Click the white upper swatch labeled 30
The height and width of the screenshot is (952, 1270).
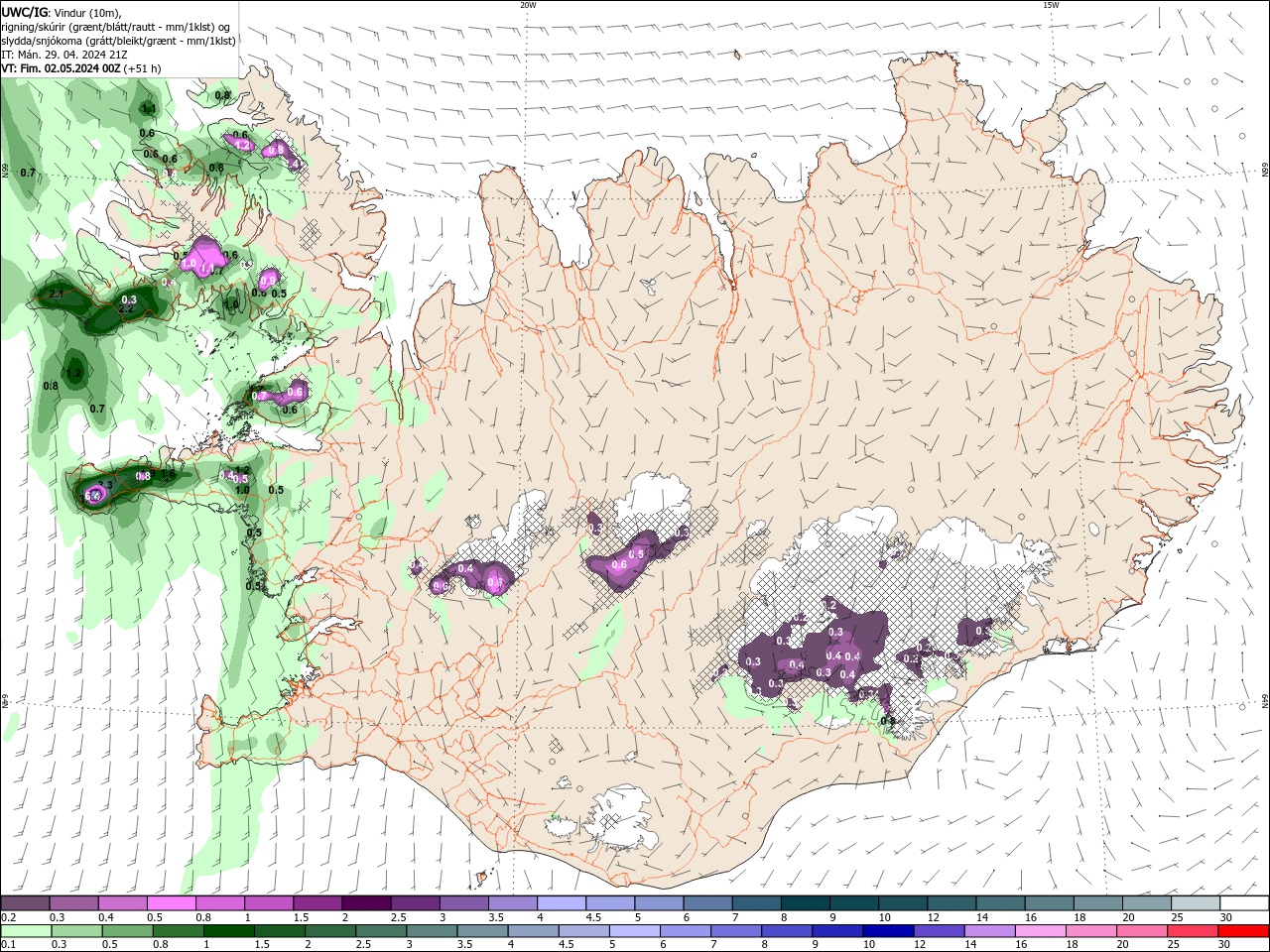point(1242,903)
